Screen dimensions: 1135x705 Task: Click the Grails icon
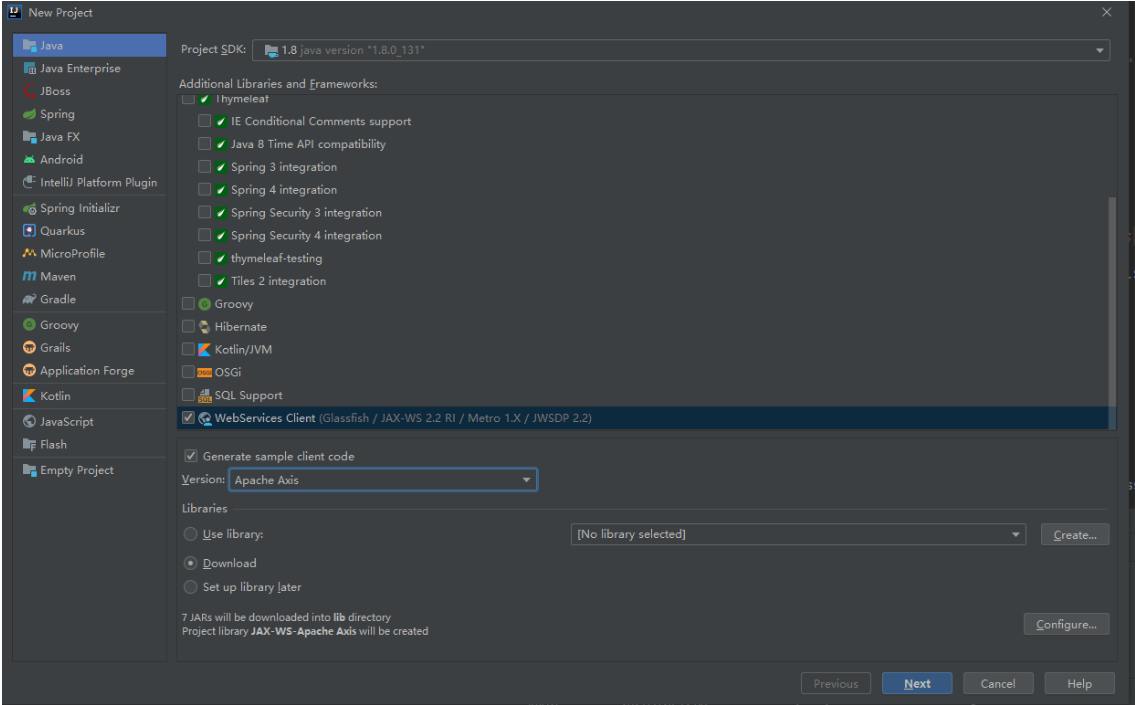[x=29, y=347]
